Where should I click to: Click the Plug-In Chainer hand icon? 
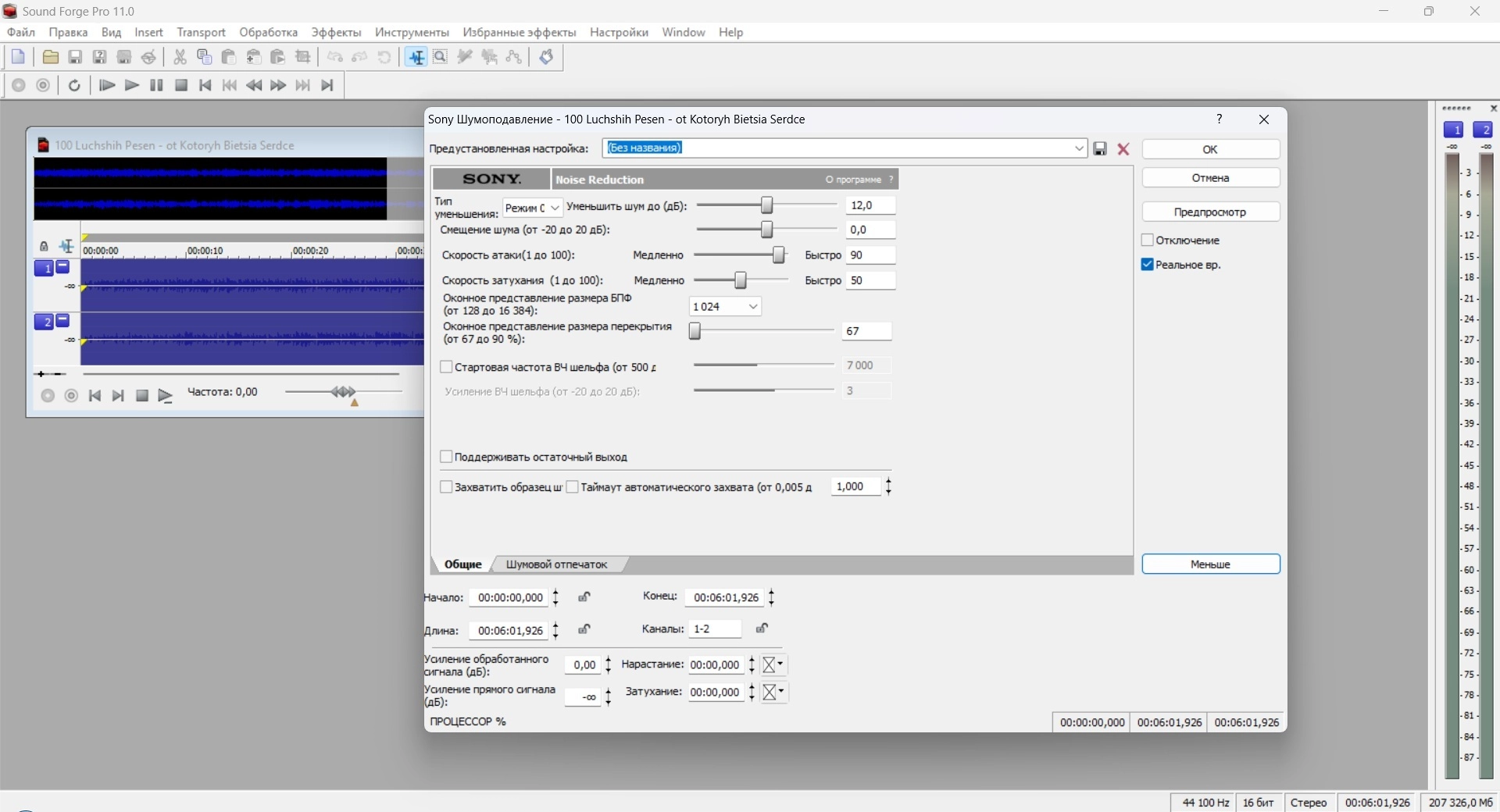(x=547, y=57)
